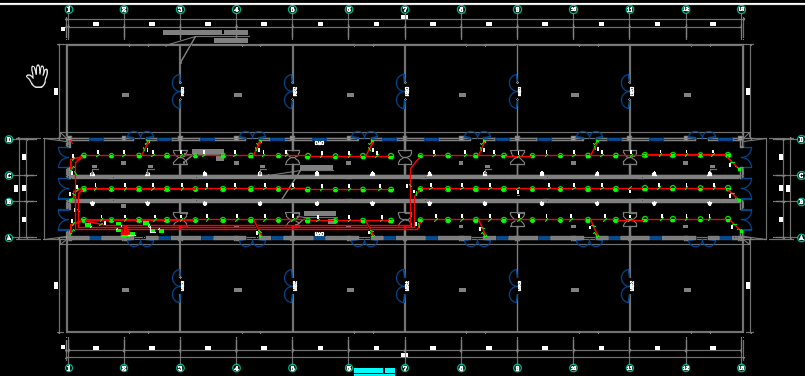
Task: Select grid axis bubble 4 in the top row
Action: [x=236, y=9]
